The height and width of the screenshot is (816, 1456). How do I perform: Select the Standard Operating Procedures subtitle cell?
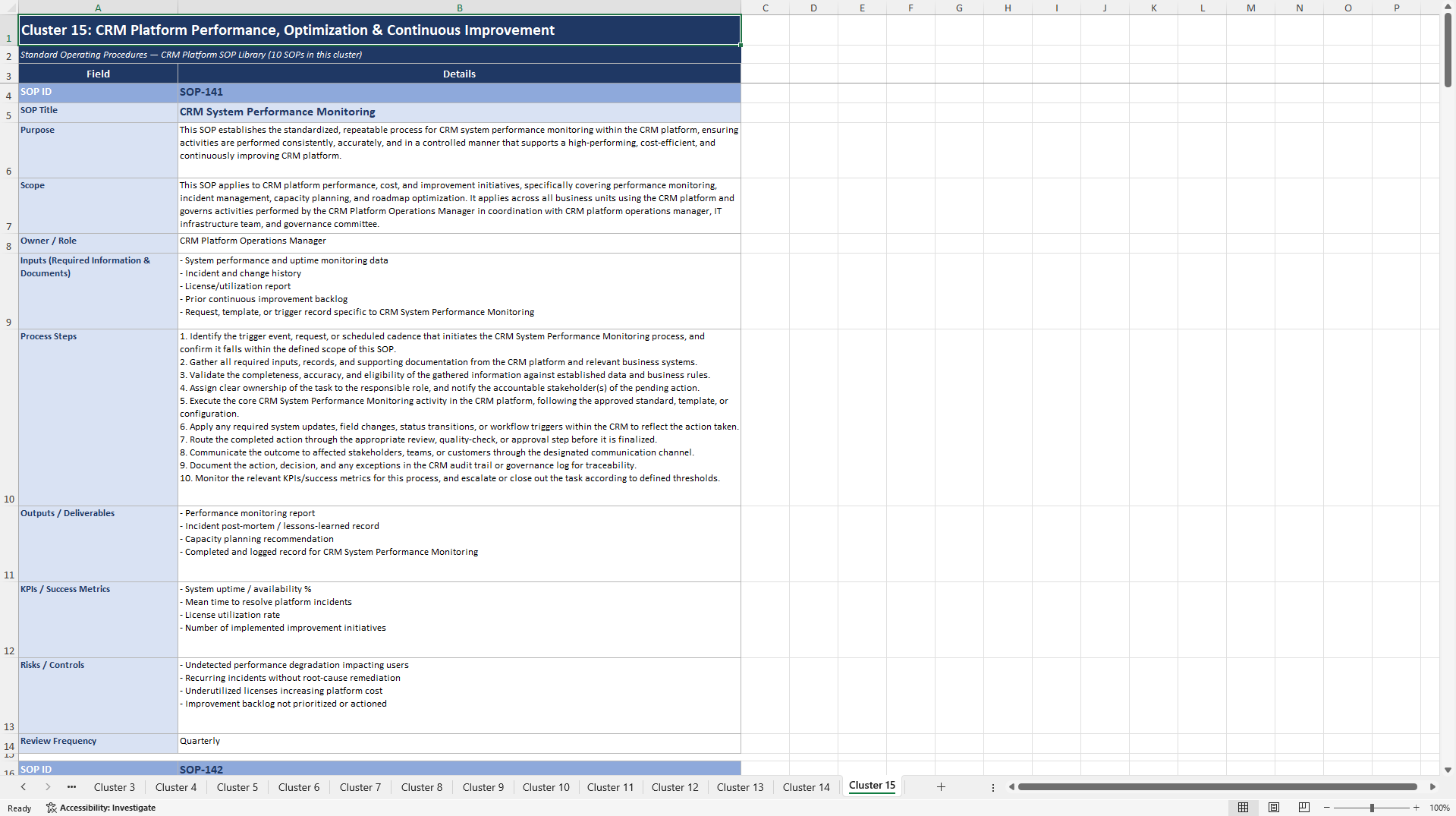click(379, 55)
